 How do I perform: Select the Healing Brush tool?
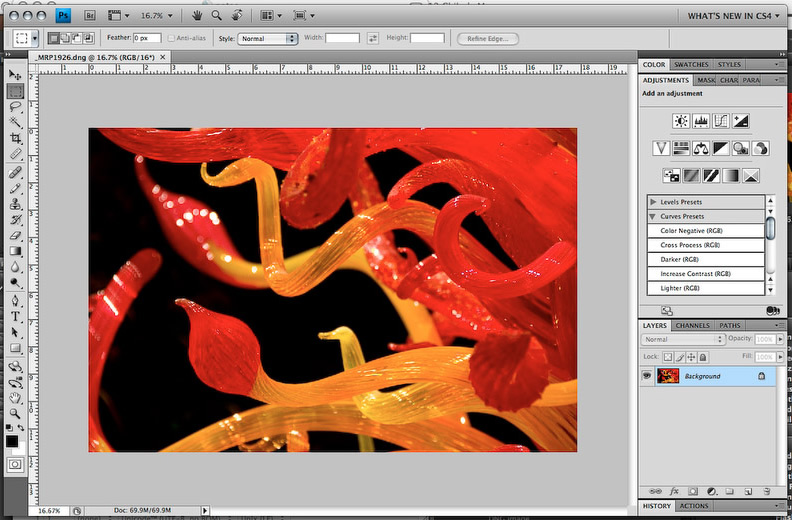point(15,172)
